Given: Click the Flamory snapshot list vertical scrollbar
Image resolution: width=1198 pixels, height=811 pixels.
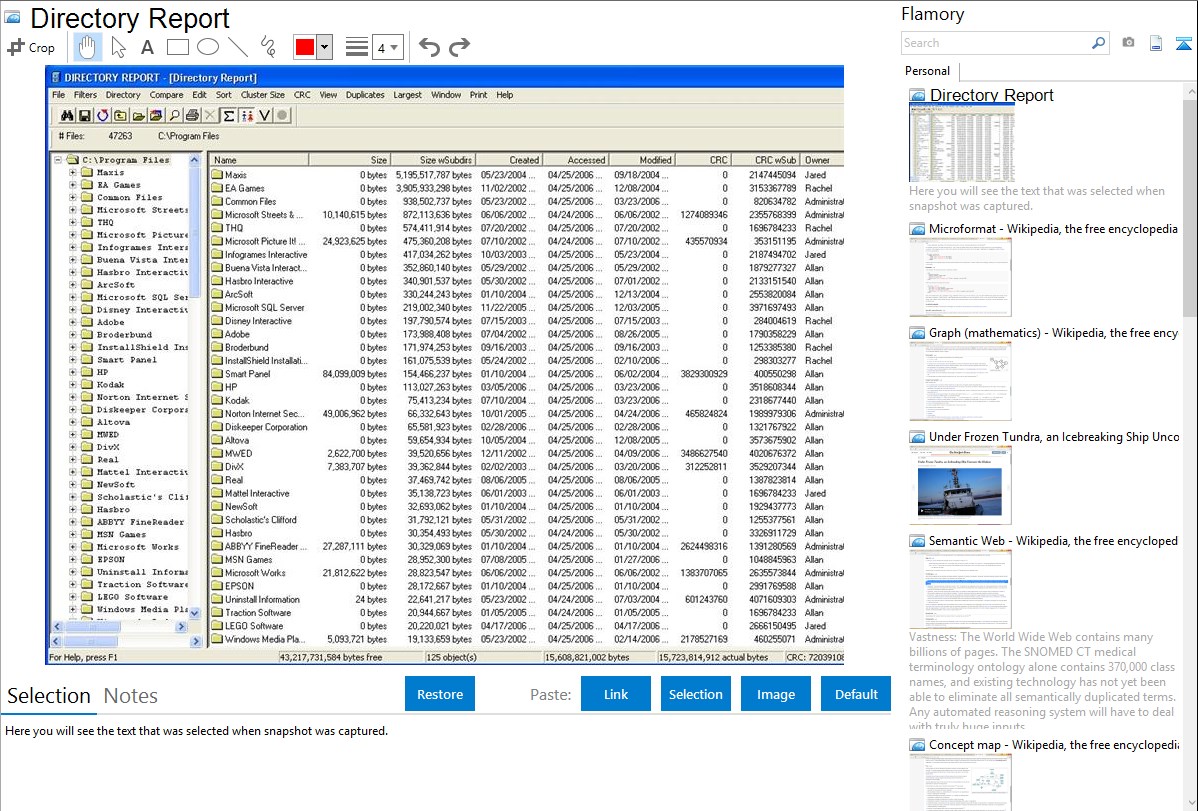Looking at the screenshot, I should pos(1190,206).
